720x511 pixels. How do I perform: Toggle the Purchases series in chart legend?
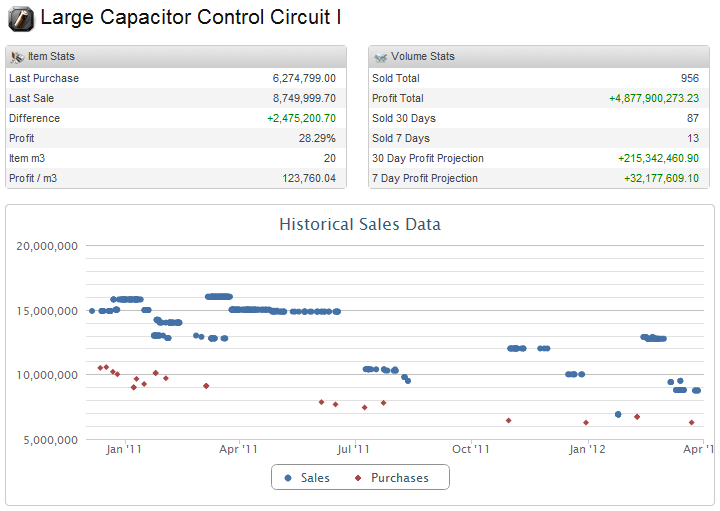tap(391, 478)
